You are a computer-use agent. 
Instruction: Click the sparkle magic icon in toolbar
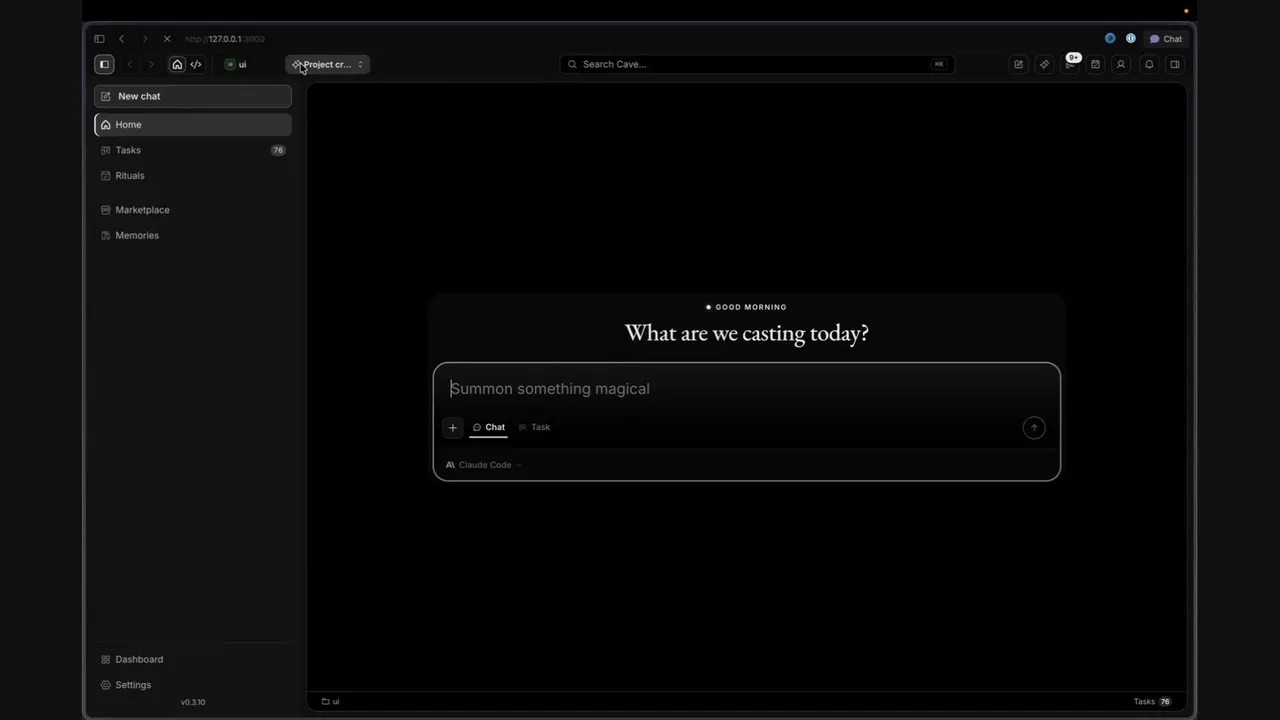click(x=1044, y=64)
